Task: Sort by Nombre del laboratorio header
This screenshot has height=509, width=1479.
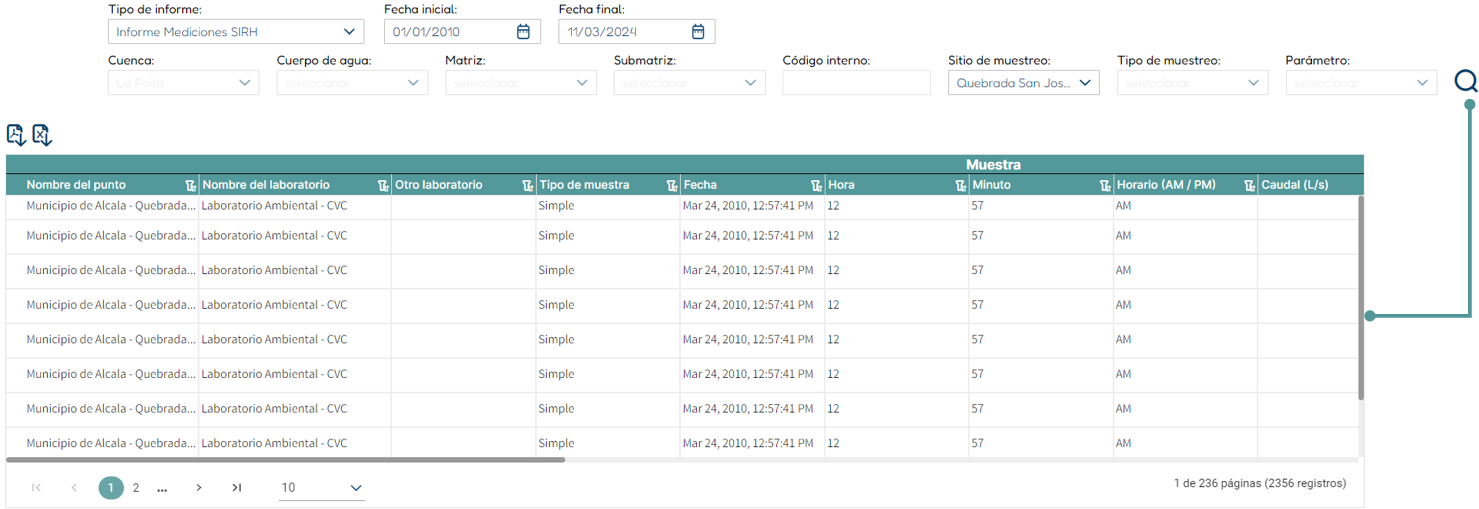Action: click(x=265, y=185)
